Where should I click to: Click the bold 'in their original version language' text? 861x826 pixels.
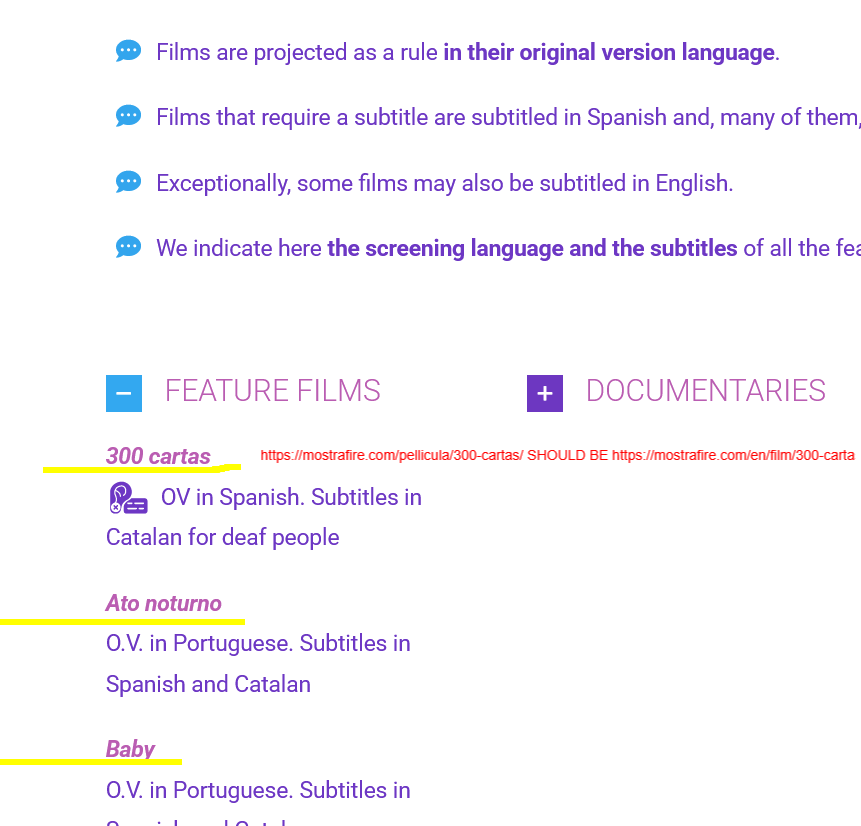609,53
